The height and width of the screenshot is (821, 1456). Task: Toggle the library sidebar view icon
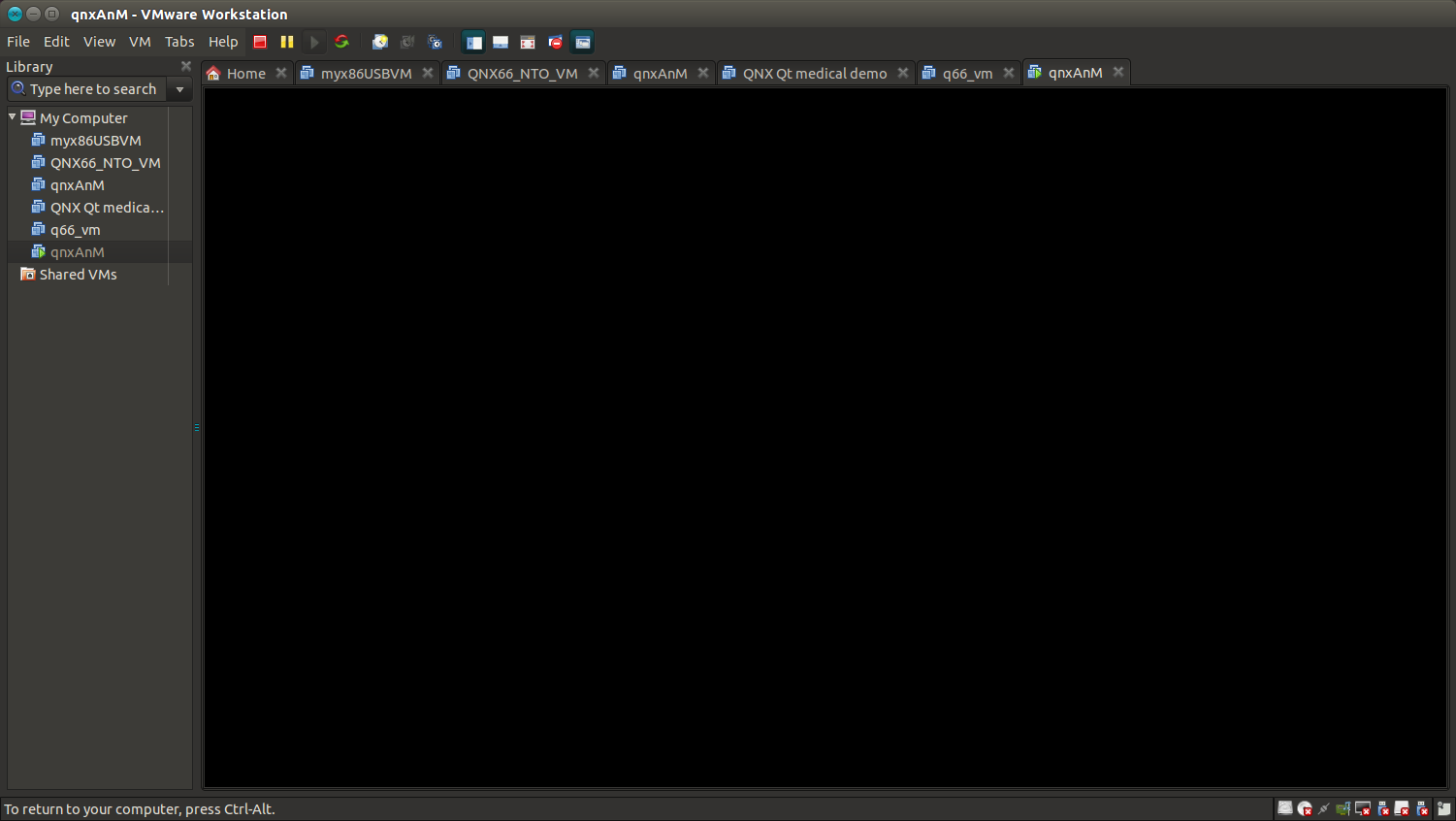pyautogui.click(x=473, y=42)
